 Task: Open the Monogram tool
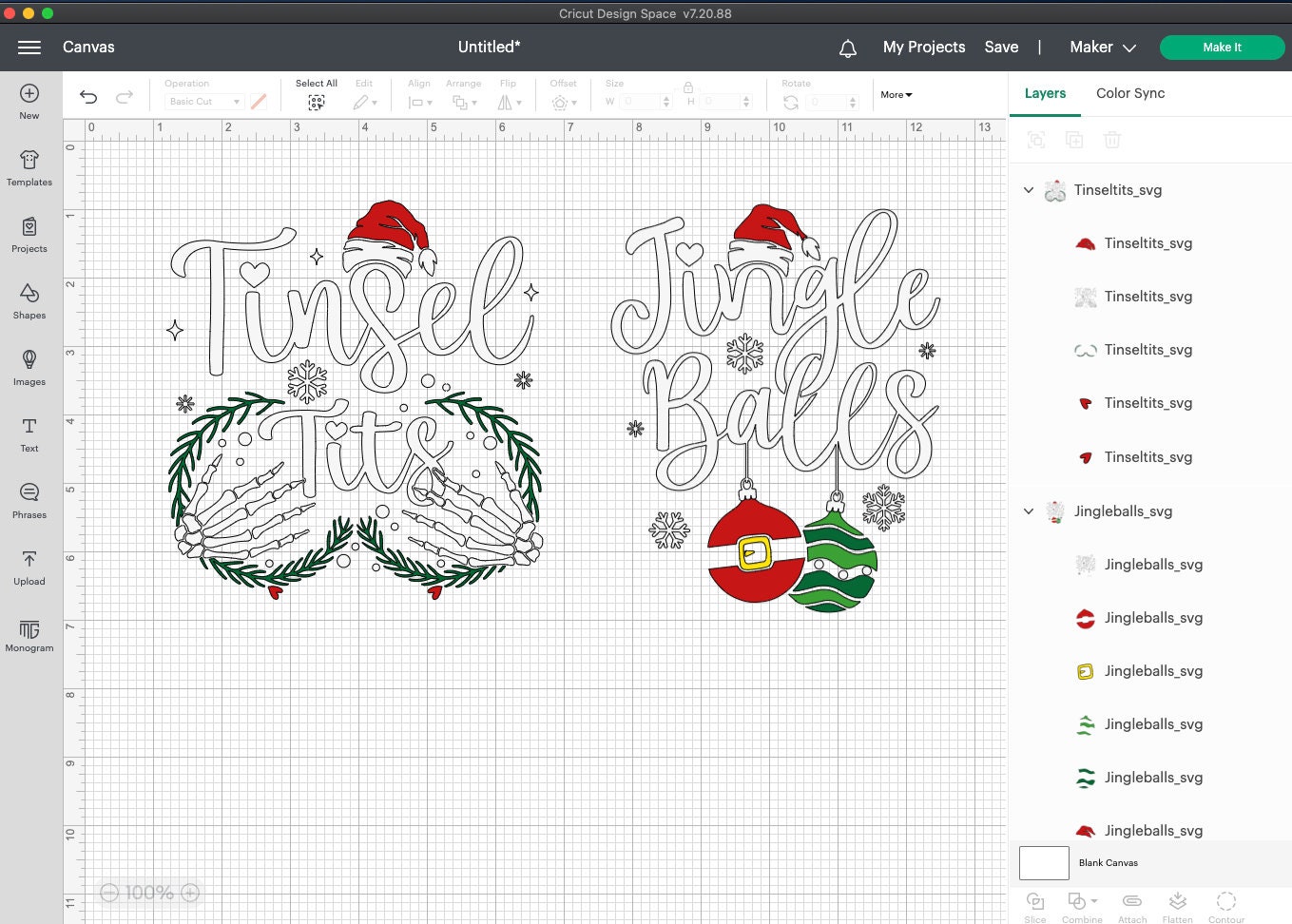(29, 634)
